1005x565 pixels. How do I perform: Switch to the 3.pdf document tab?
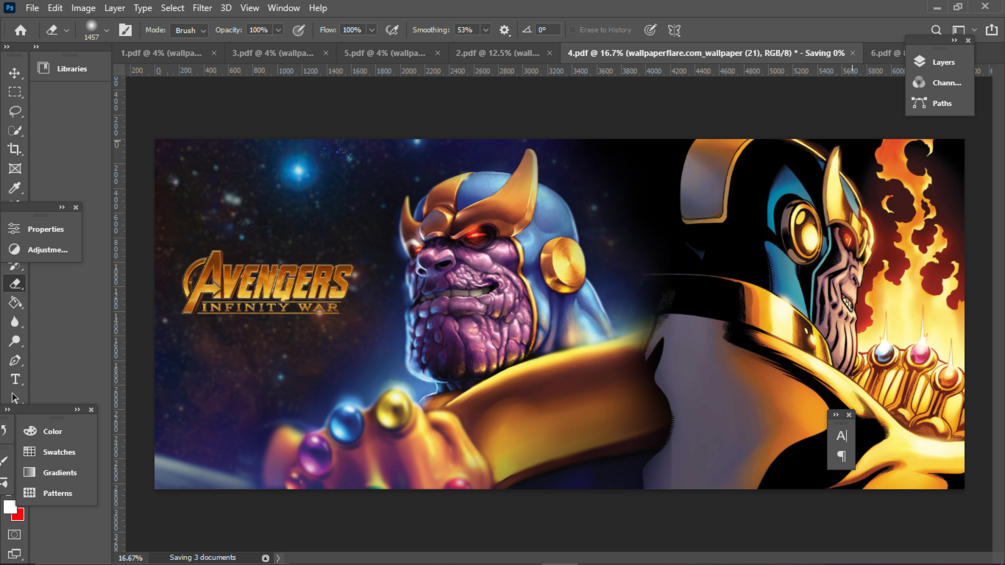pos(273,53)
